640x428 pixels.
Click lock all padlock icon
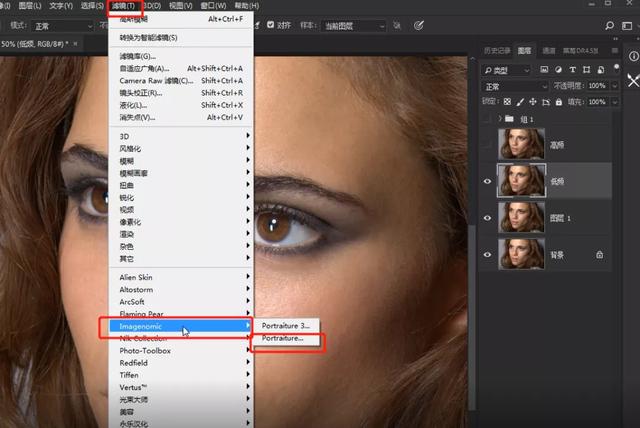coord(559,102)
